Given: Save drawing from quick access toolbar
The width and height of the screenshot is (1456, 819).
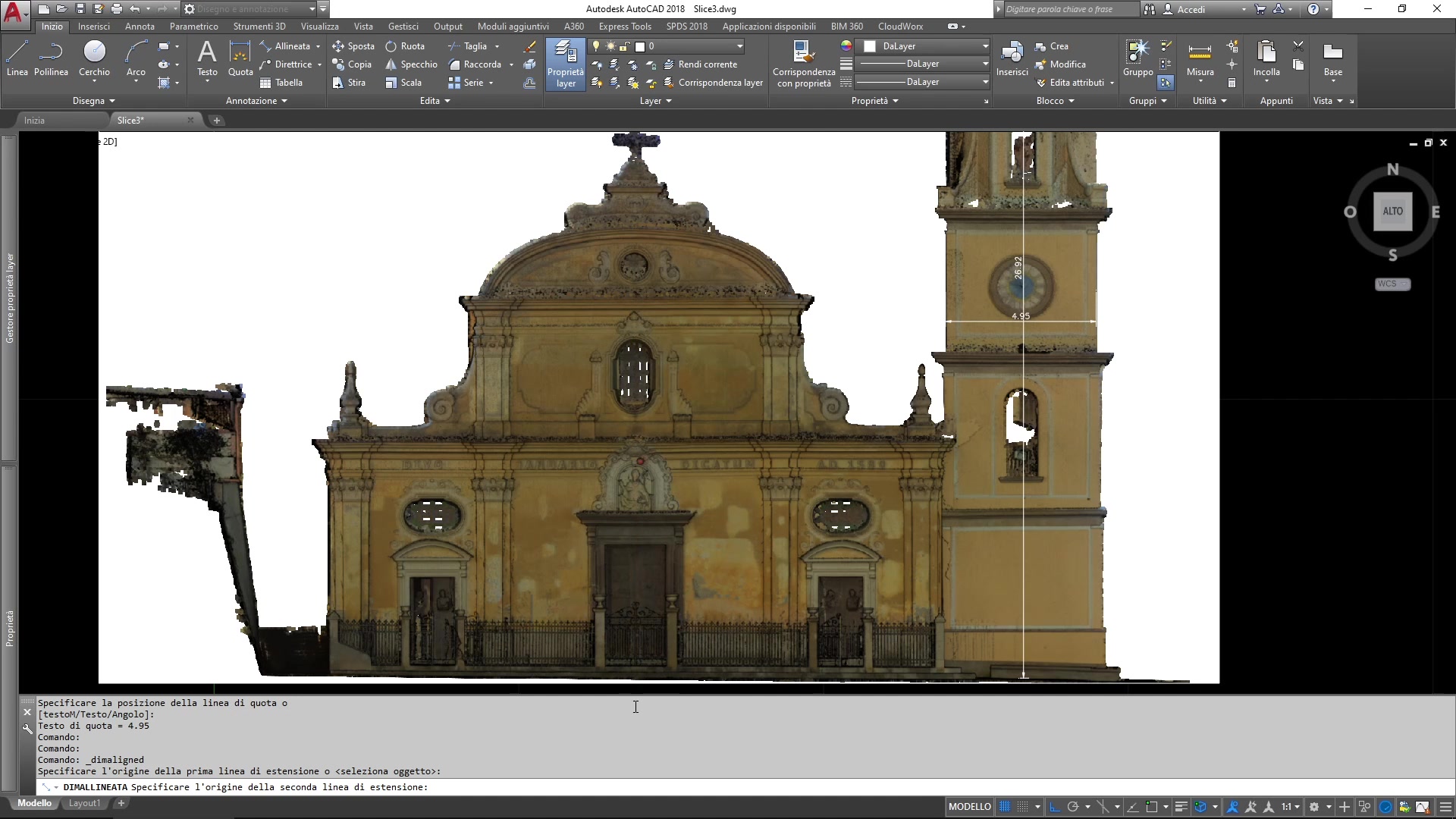Looking at the screenshot, I should (x=80, y=9).
